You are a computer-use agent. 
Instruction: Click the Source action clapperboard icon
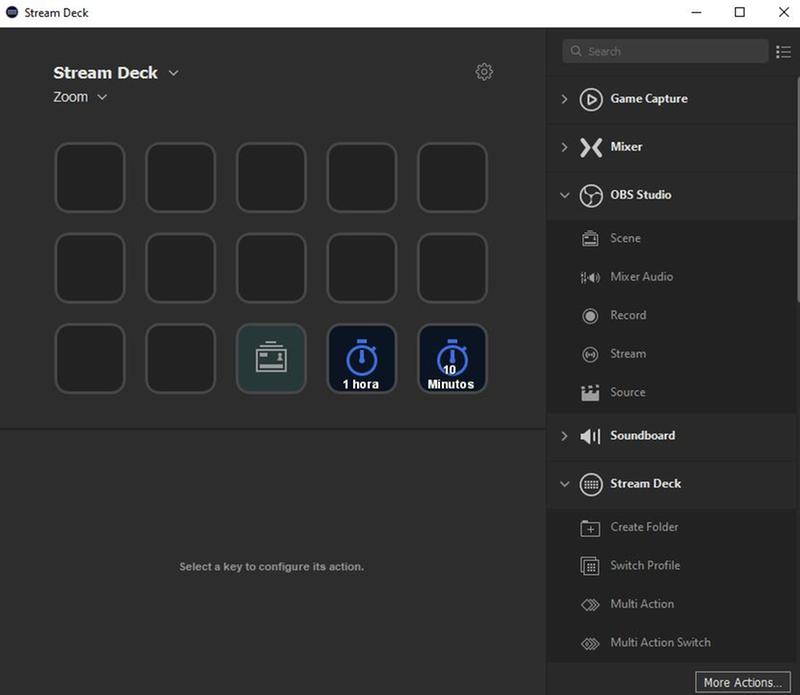(590, 393)
